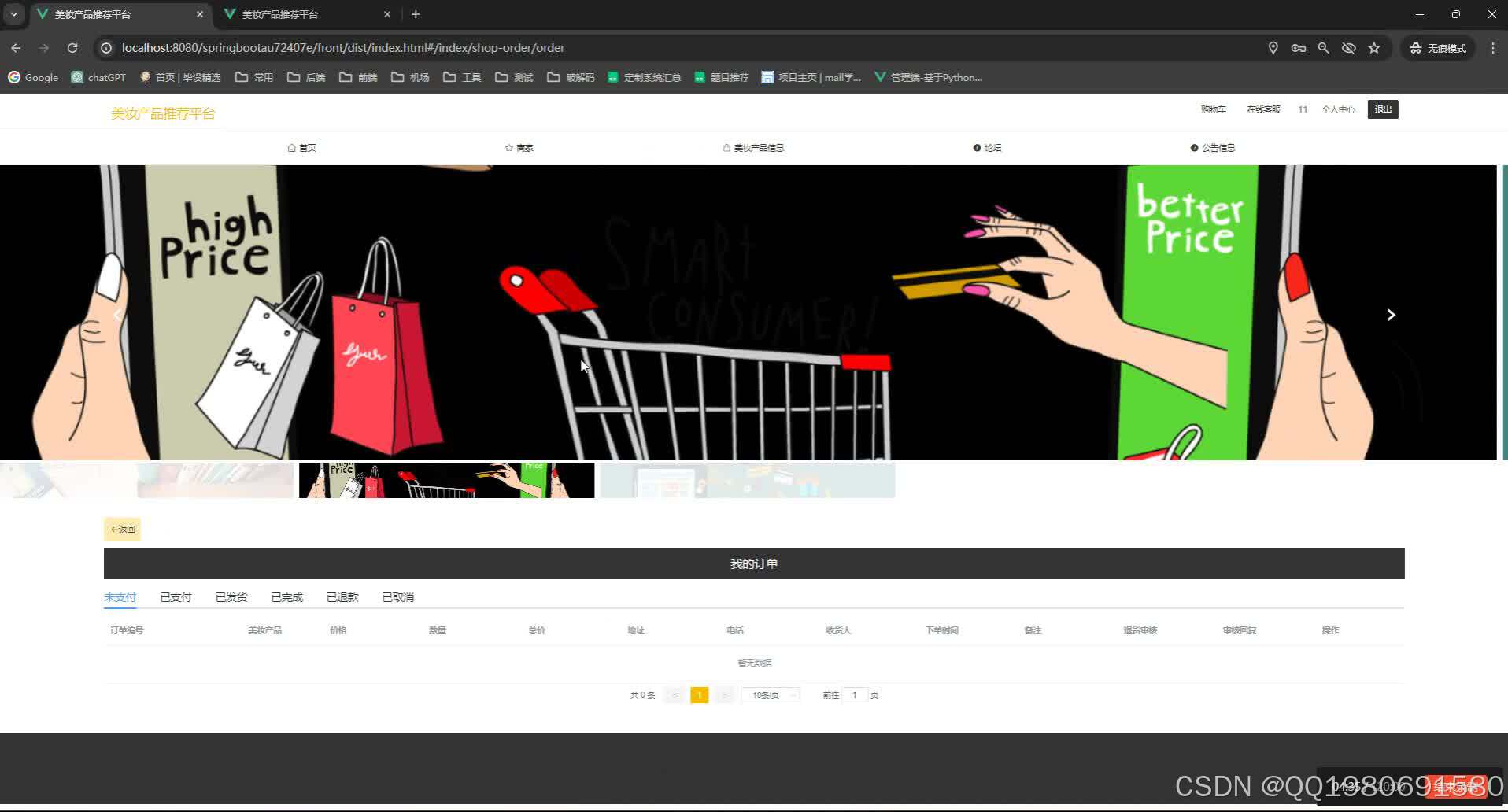Select the 首页 home icon in the navbar

click(291, 147)
